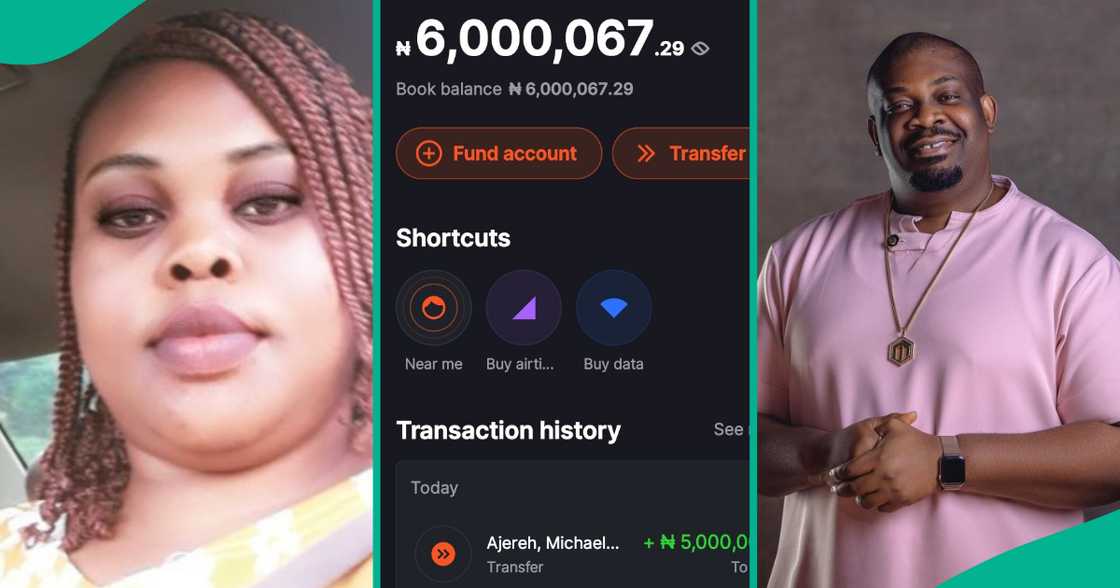Click the orange transfer icon beside Ajereh, Michael
This screenshot has height=588, width=1120.
click(x=443, y=554)
